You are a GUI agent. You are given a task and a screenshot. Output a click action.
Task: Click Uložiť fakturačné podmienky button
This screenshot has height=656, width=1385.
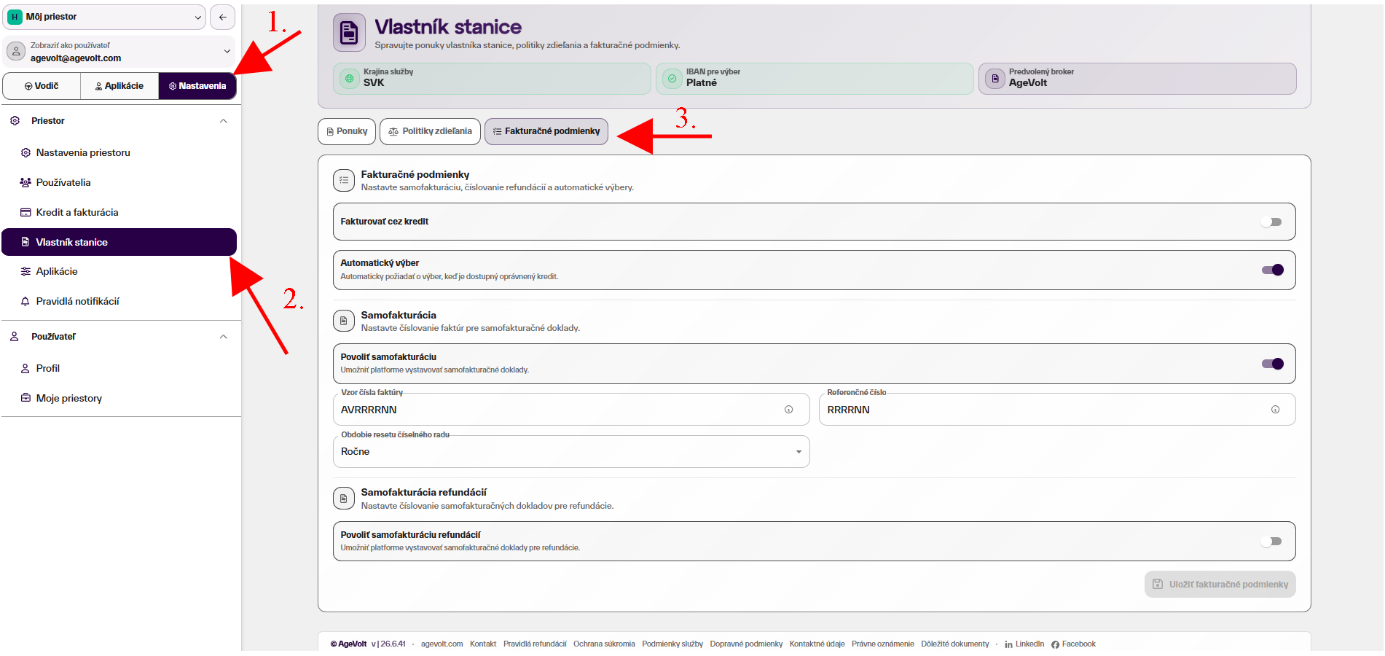(1220, 584)
